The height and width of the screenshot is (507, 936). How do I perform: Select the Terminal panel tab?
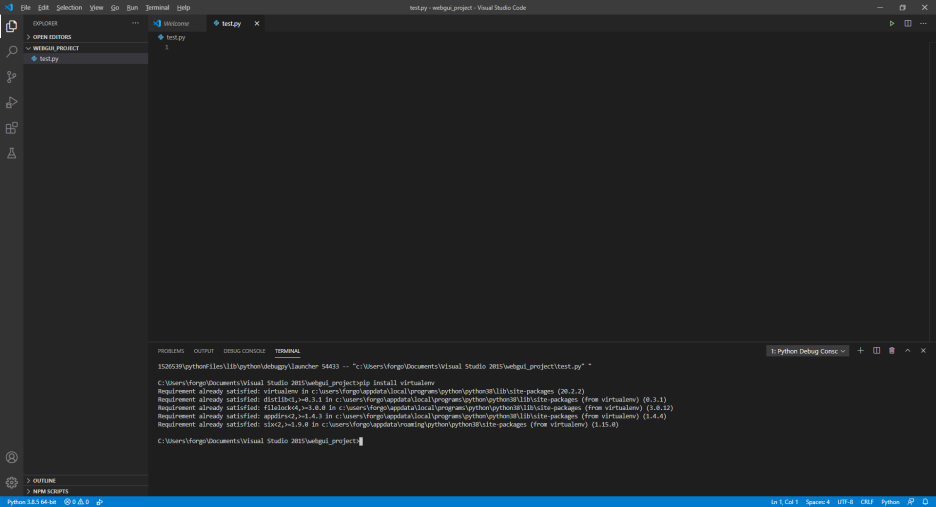coord(287,351)
